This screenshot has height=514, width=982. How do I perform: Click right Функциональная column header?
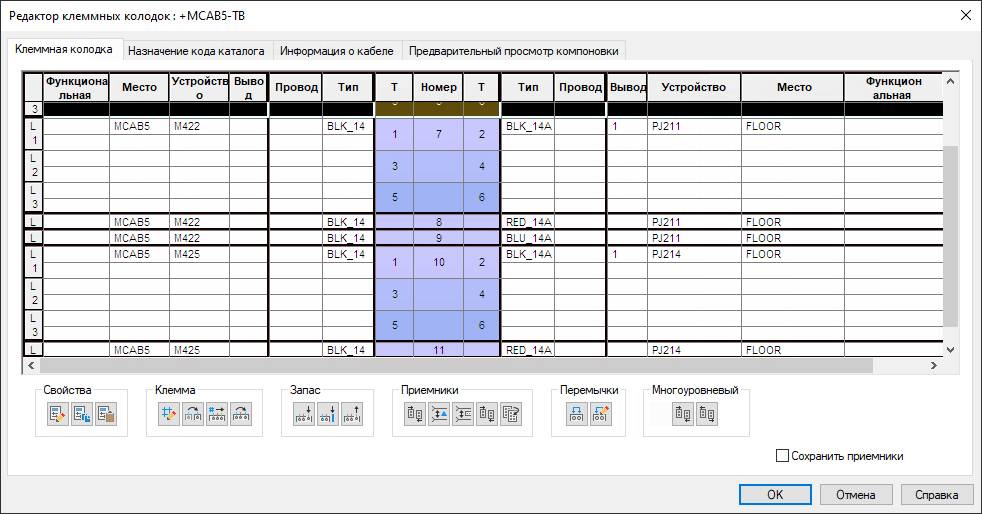(x=893, y=87)
